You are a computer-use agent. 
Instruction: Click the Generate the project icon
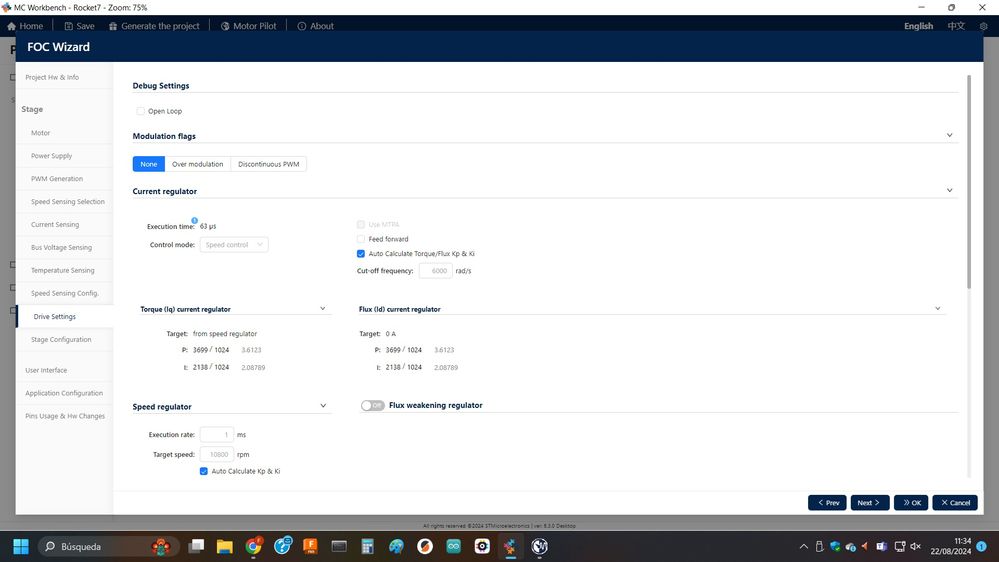(x=113, y=26)
